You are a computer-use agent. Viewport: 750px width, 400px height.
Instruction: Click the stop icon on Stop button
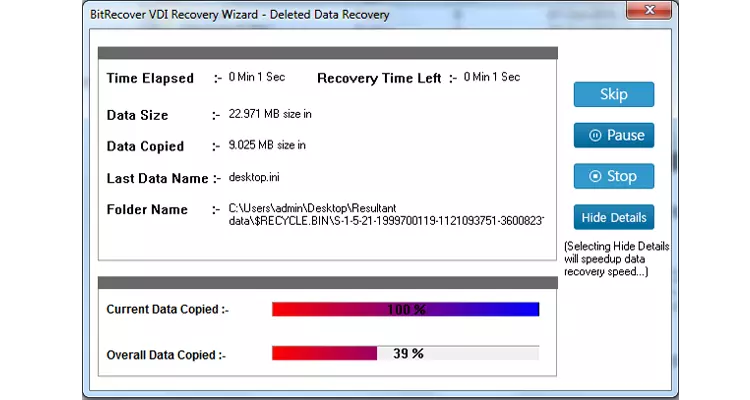(595, 176)
